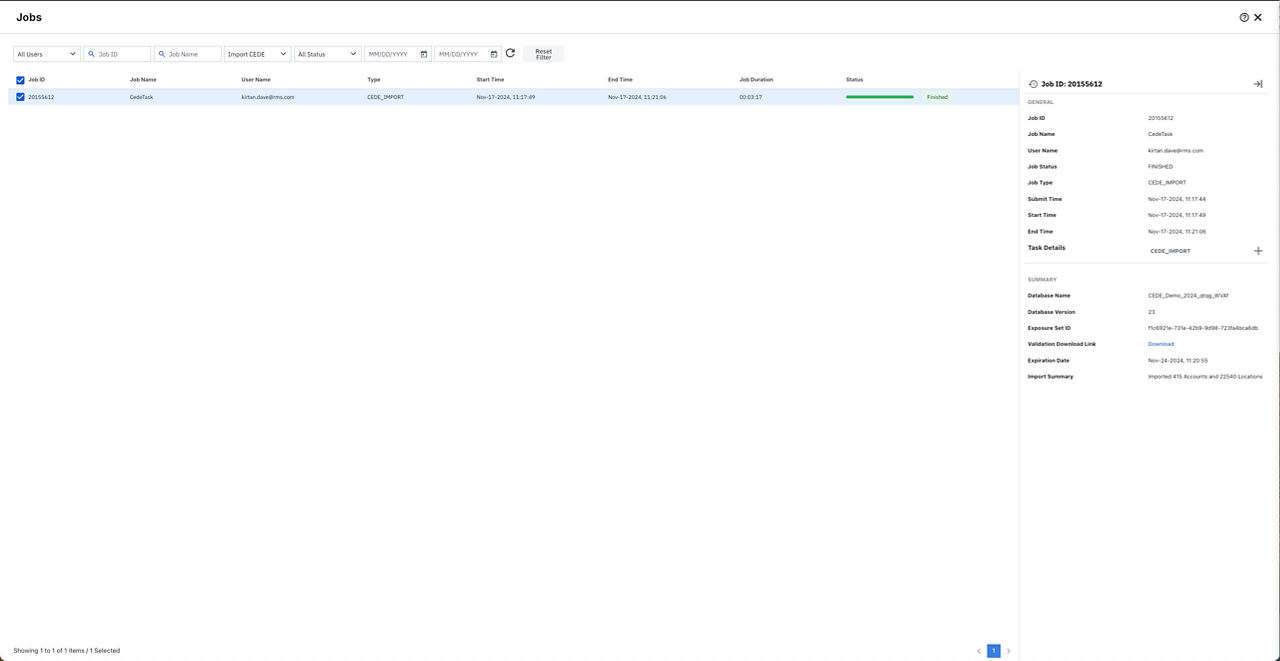This screenshot has width=1280, height=661.
Task: Collapse the job details panel arrow
Action: [x=1258, y=84]
